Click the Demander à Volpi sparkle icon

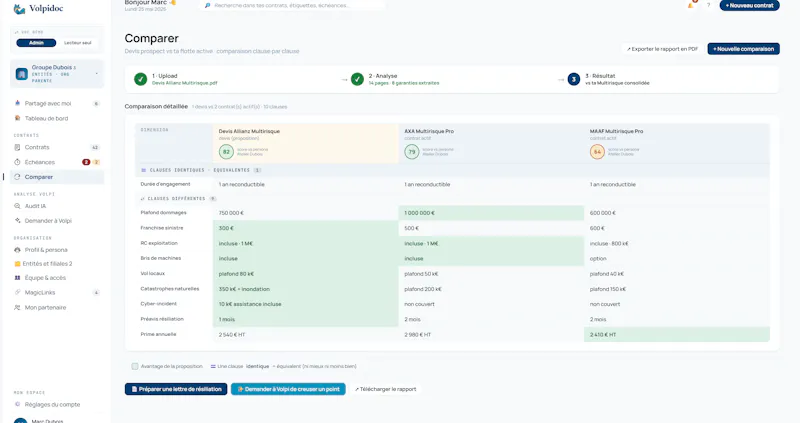(17, 220)
